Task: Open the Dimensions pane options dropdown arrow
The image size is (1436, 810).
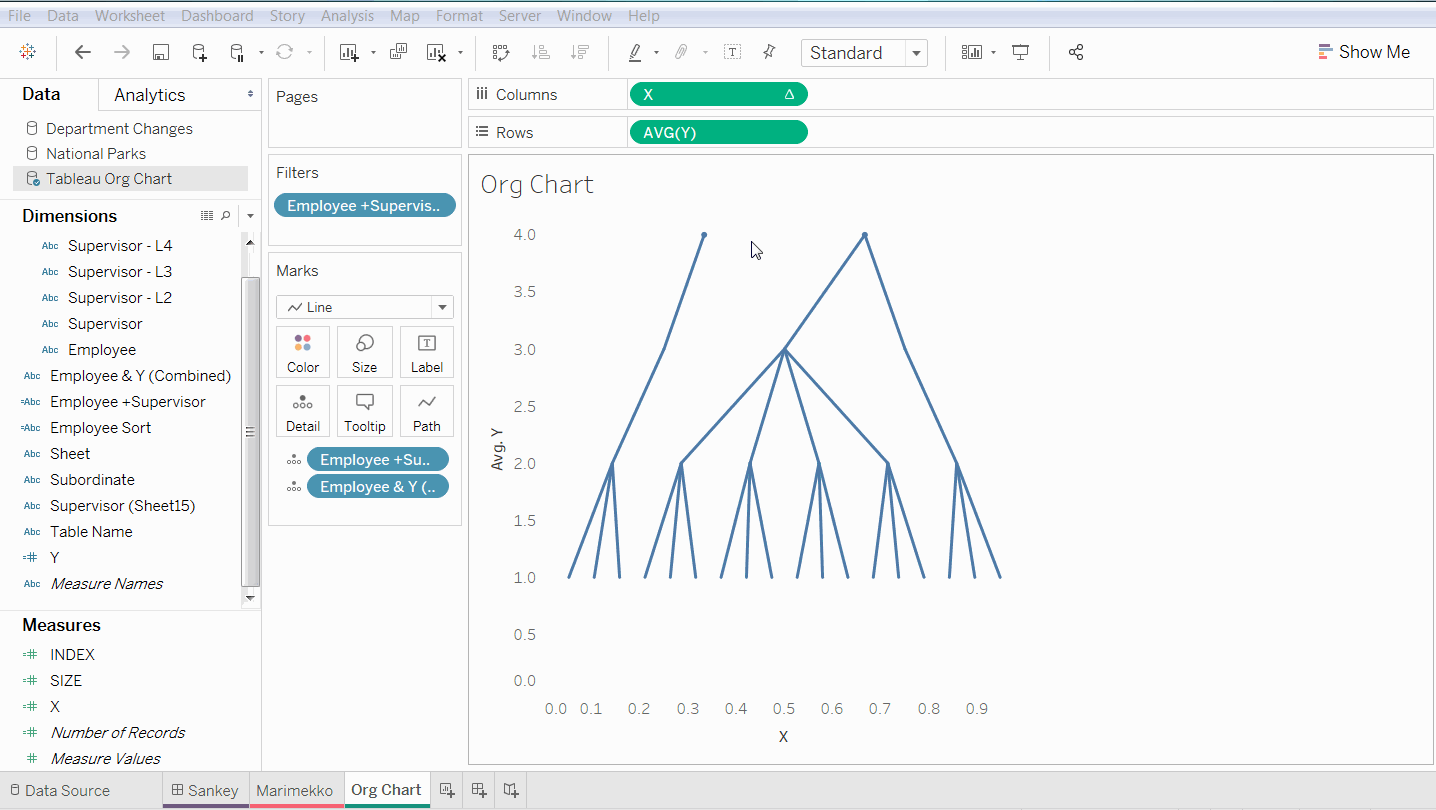Action: pos(250,215)
